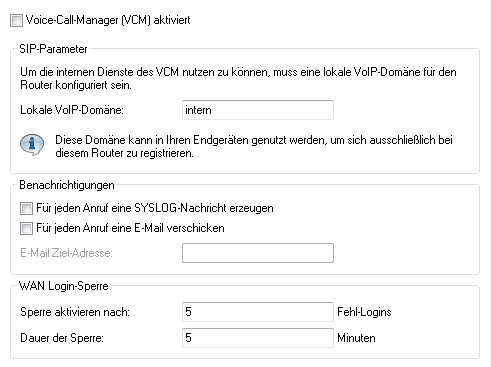Click into the Lokale VoIP-Domäne field
The image size is (491, 367).
[258, 110]
